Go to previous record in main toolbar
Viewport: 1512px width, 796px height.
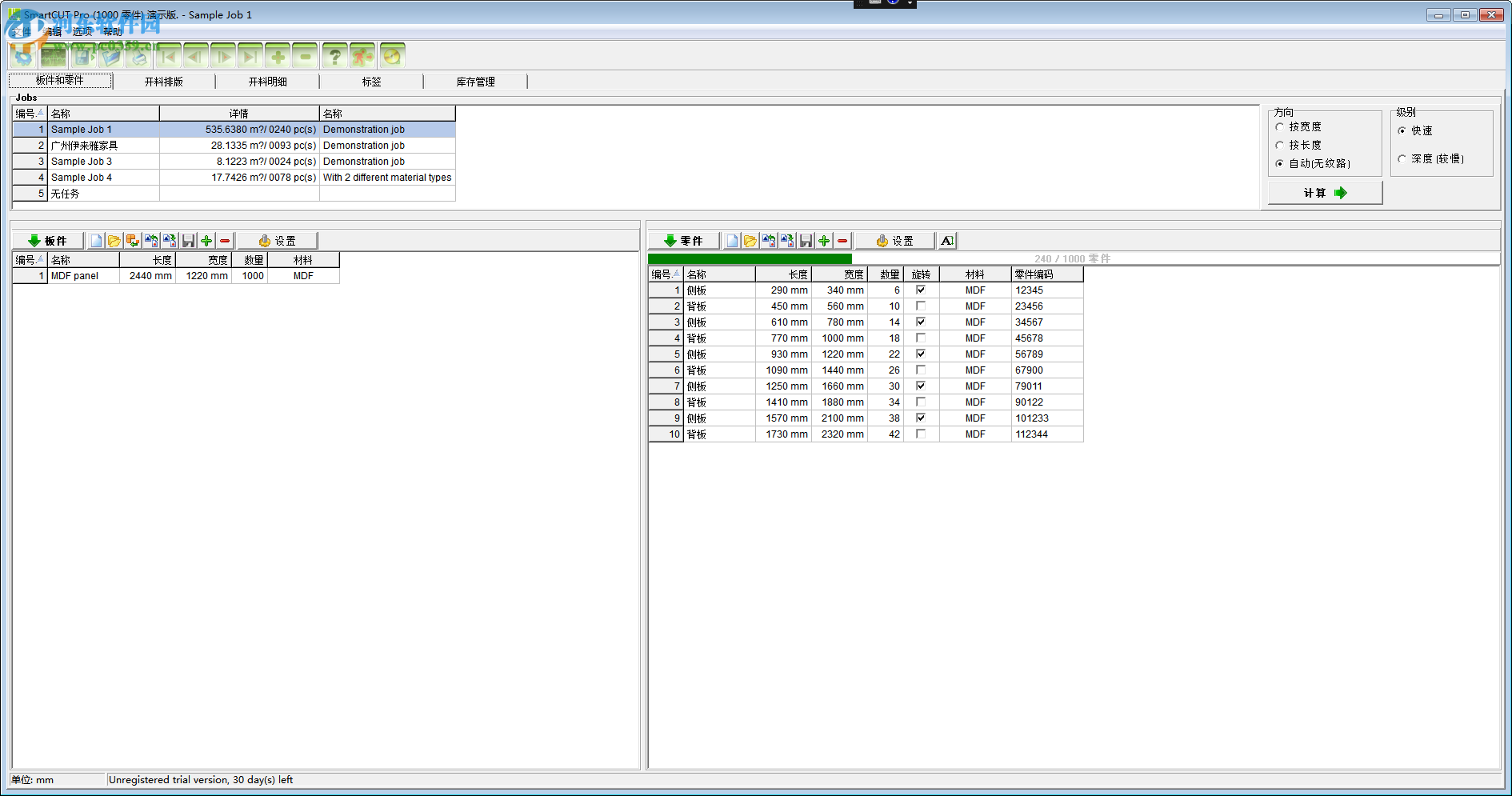pos(195,56)
